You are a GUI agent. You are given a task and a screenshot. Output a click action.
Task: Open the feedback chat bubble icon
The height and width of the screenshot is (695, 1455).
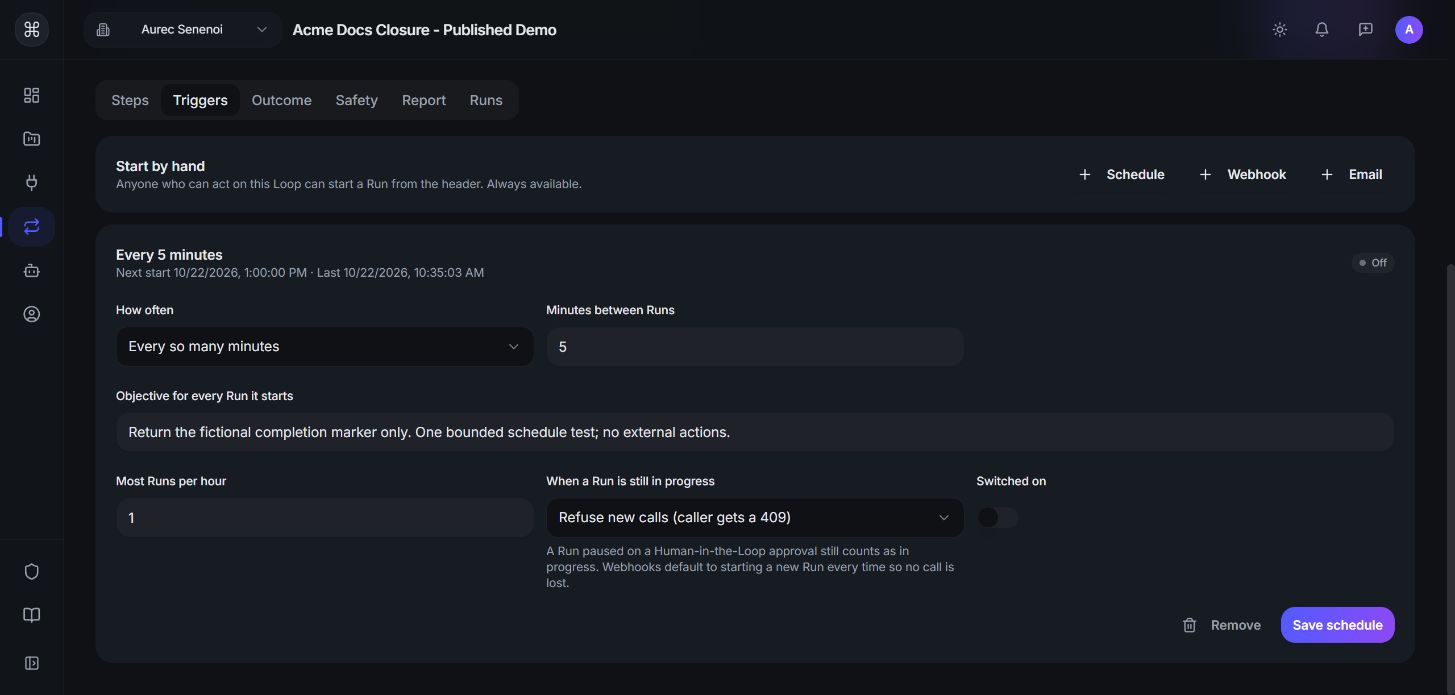tap(1365, 30)
